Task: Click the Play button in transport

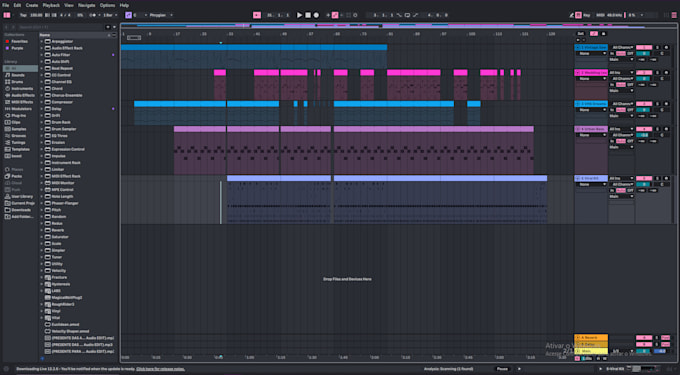Action: (x=299, y=15)
